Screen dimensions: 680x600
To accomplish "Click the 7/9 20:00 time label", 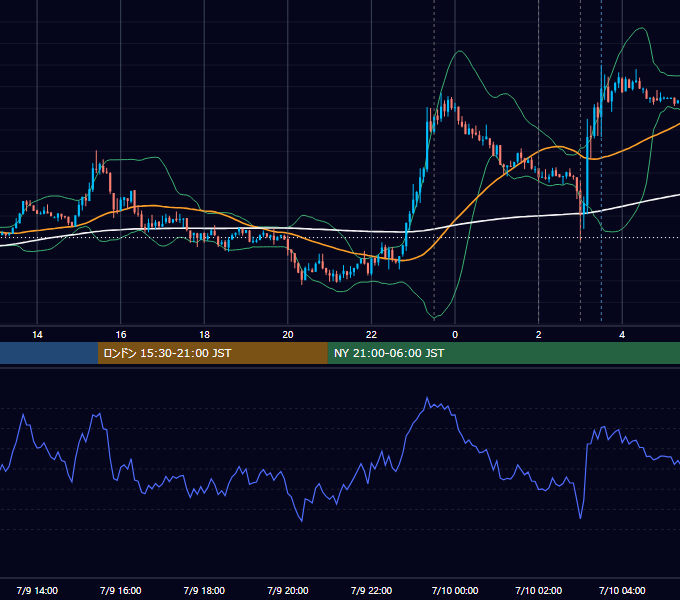I will (x=288, y=590).
